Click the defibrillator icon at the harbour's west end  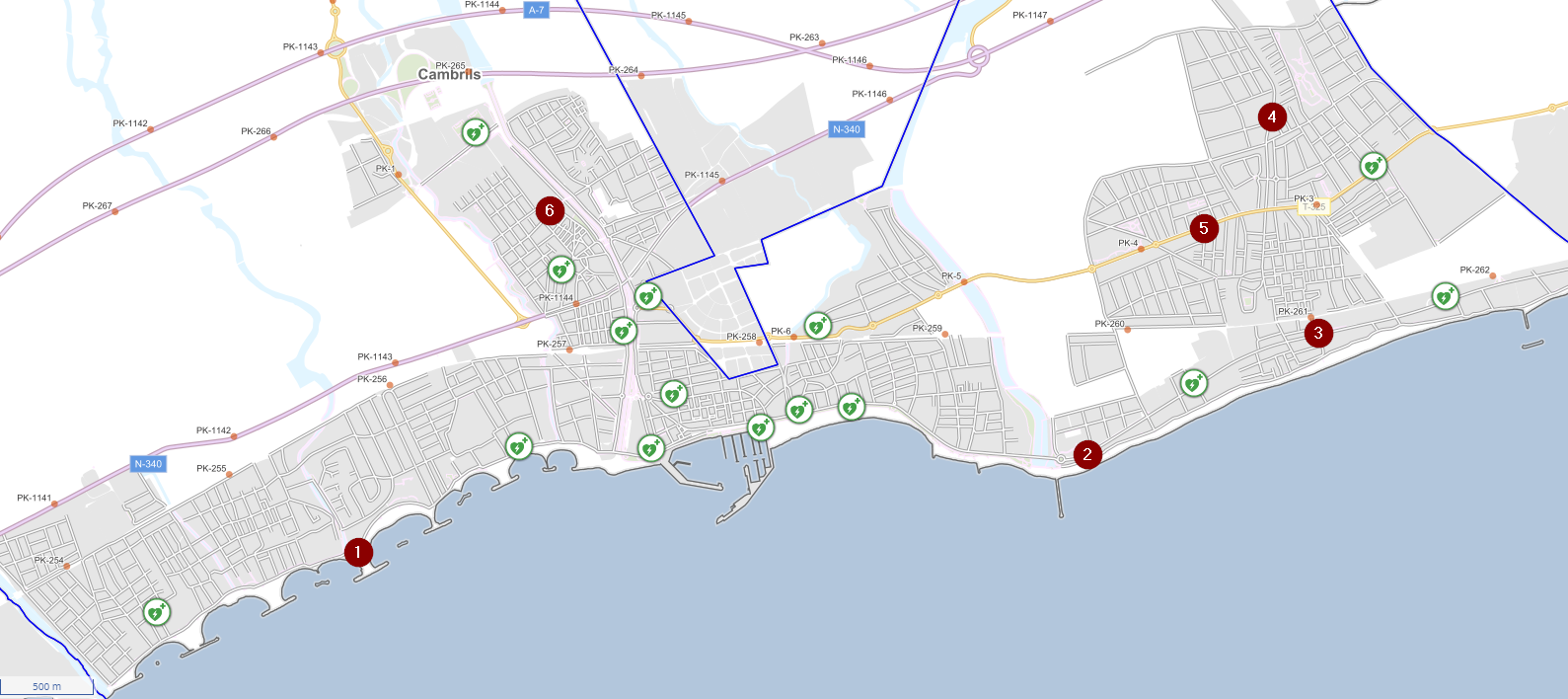[x=651, y=449]
